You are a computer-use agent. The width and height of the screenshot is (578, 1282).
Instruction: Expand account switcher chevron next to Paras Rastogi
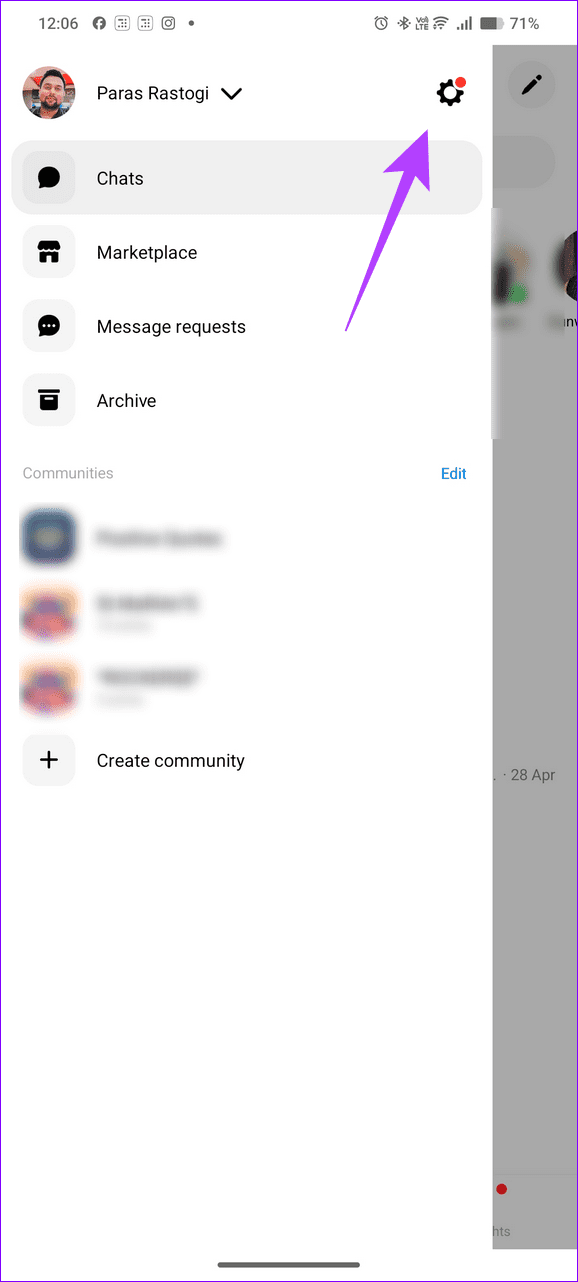231,94
